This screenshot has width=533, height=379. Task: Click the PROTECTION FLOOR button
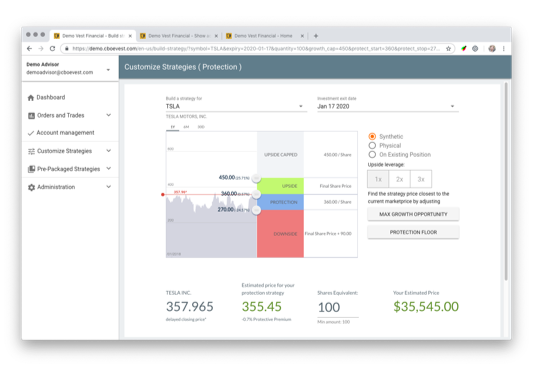tap(413, 232)
